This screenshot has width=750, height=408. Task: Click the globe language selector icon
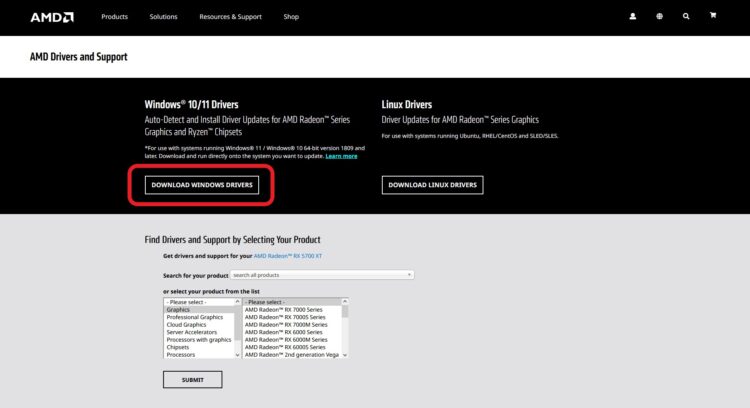click(660, 17)
